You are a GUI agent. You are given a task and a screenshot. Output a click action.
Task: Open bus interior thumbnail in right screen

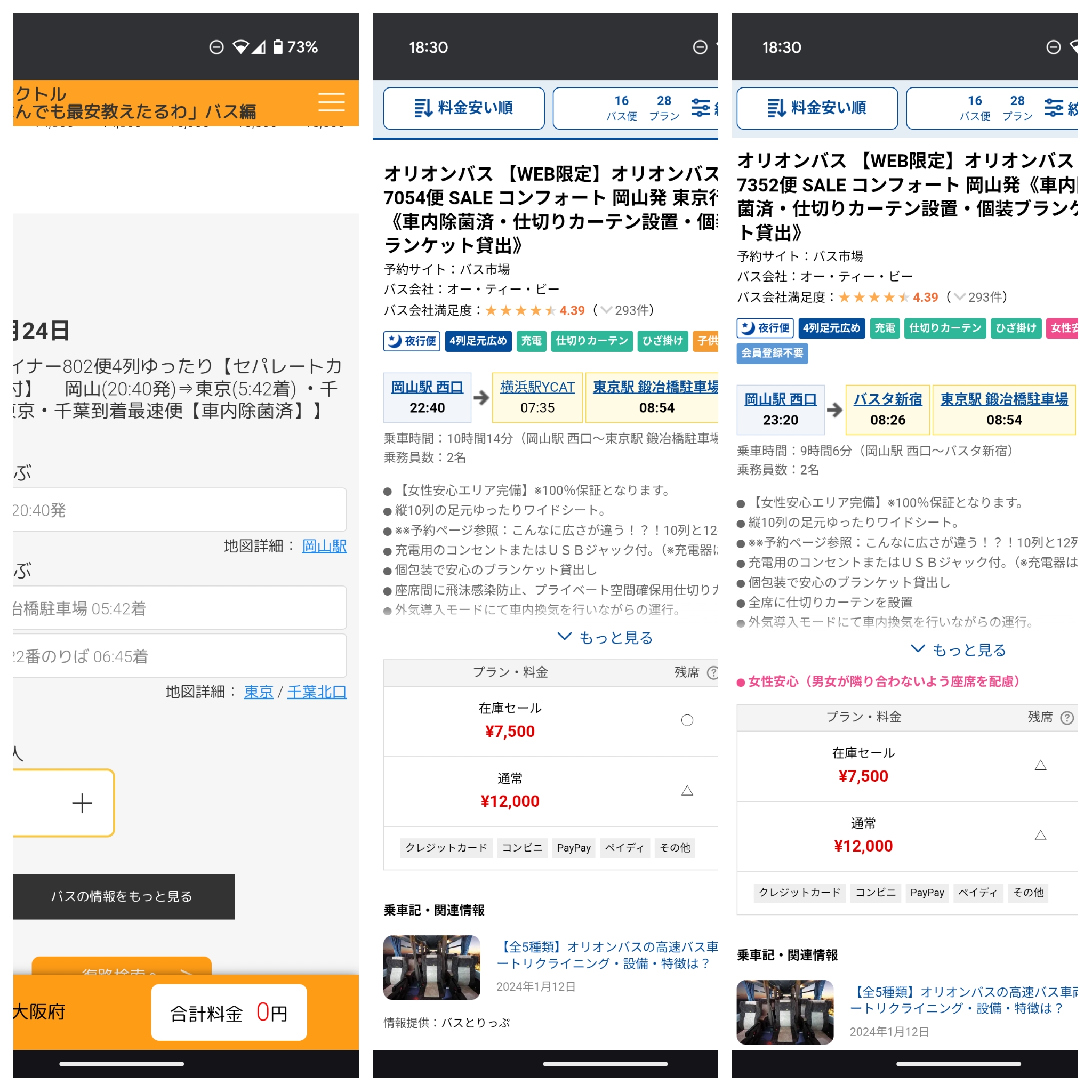pyautogui.click(x=785, y=1011)
